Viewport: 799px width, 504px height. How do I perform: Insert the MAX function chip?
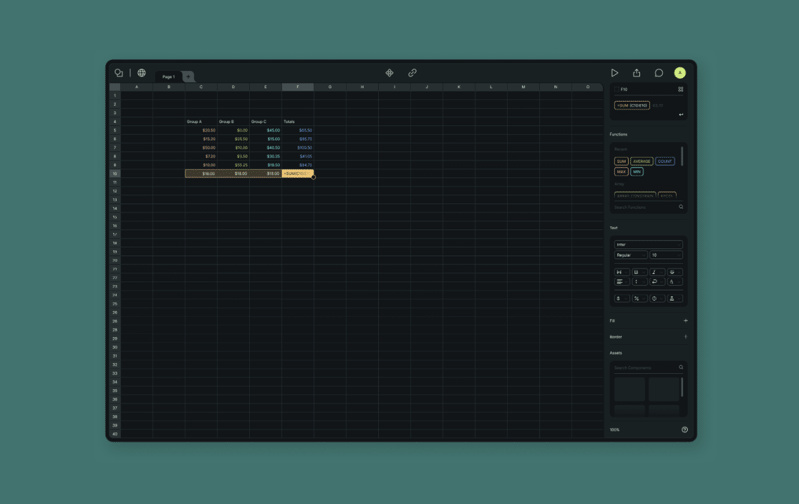pos(621,172)
